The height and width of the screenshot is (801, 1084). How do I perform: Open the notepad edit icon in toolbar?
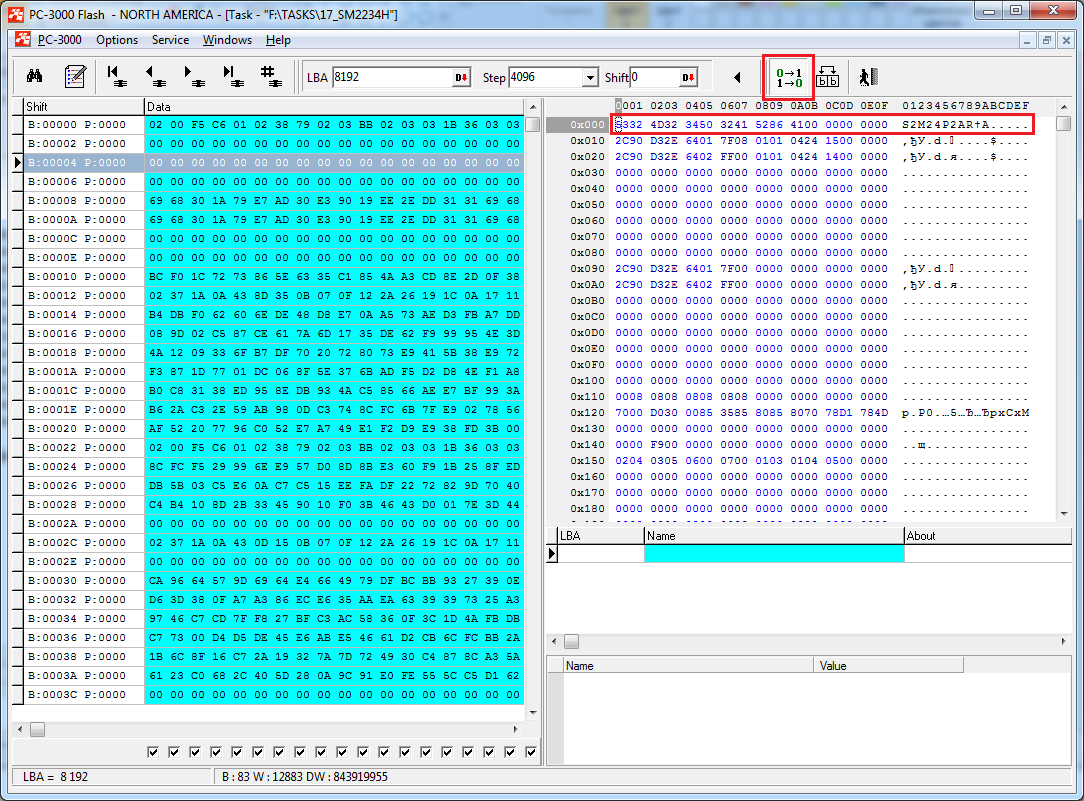tap(75, 77)
